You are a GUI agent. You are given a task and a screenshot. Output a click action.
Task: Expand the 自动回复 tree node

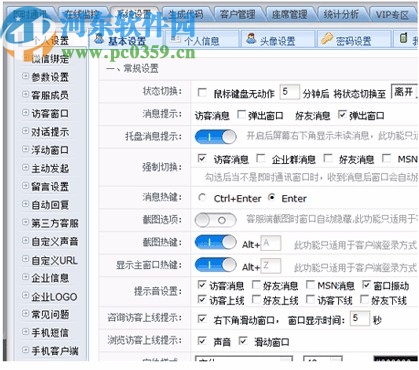25,204
